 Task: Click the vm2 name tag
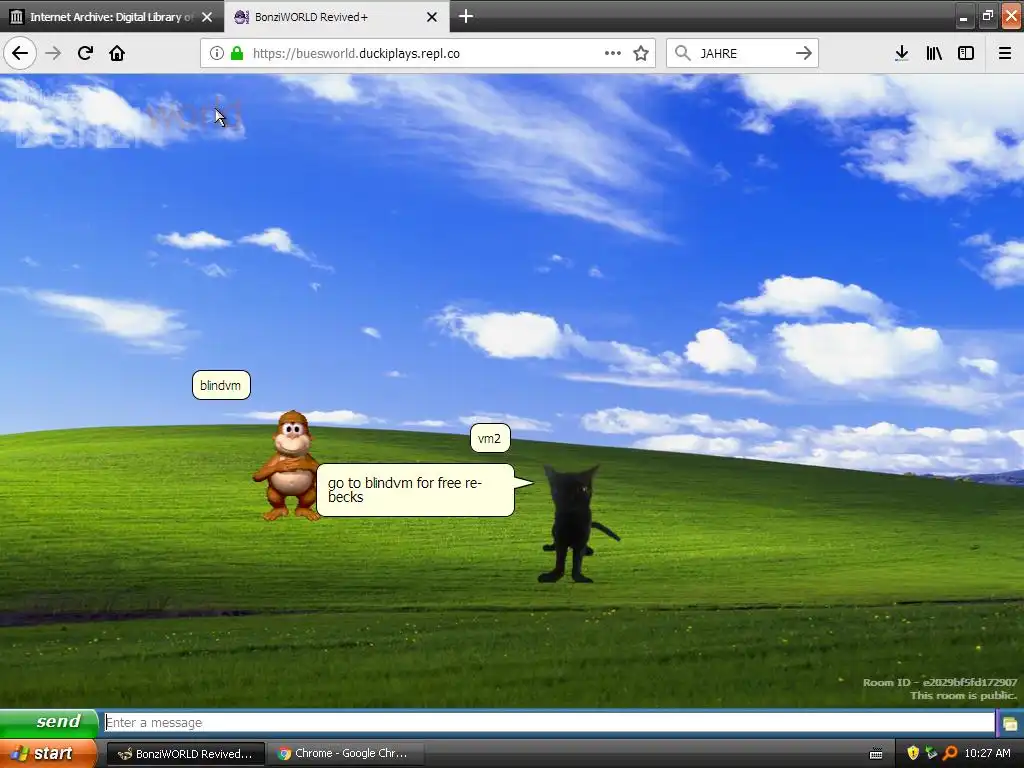490,438
